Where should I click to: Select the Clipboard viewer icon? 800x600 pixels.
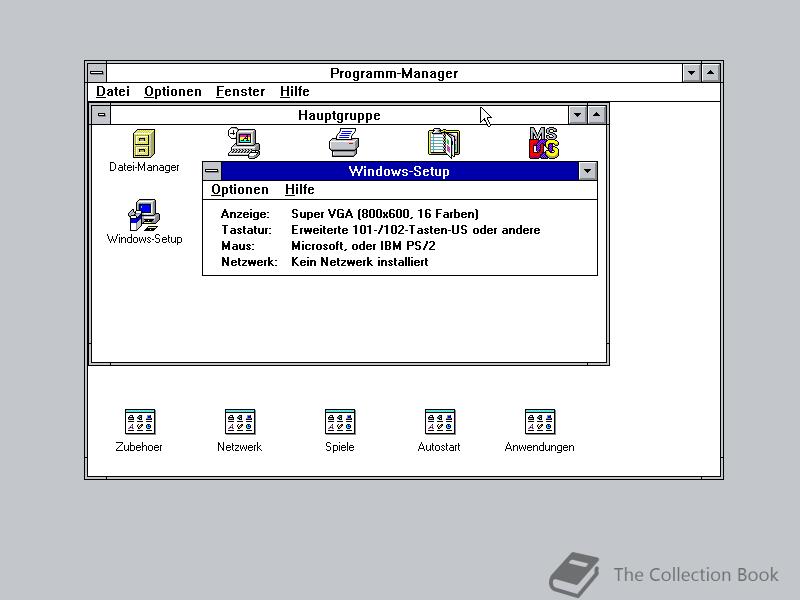click(x=443, y=143)
